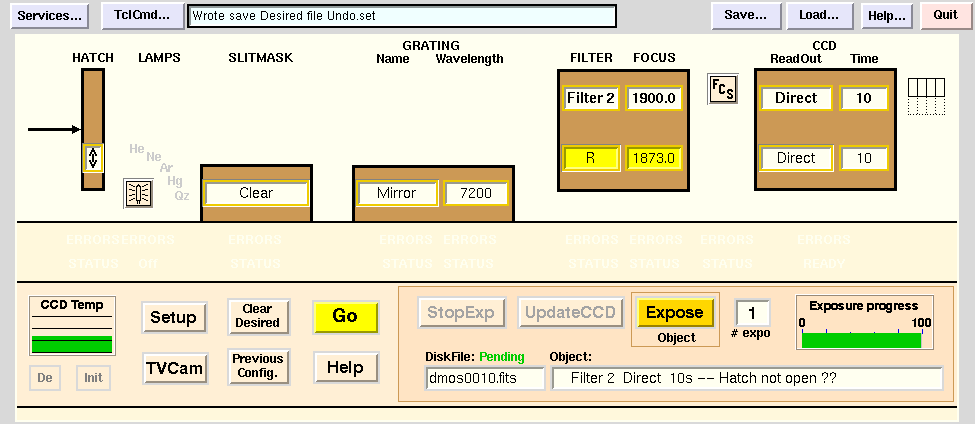
Task: Open the Direct CCD readout selector
Action: 796,98
